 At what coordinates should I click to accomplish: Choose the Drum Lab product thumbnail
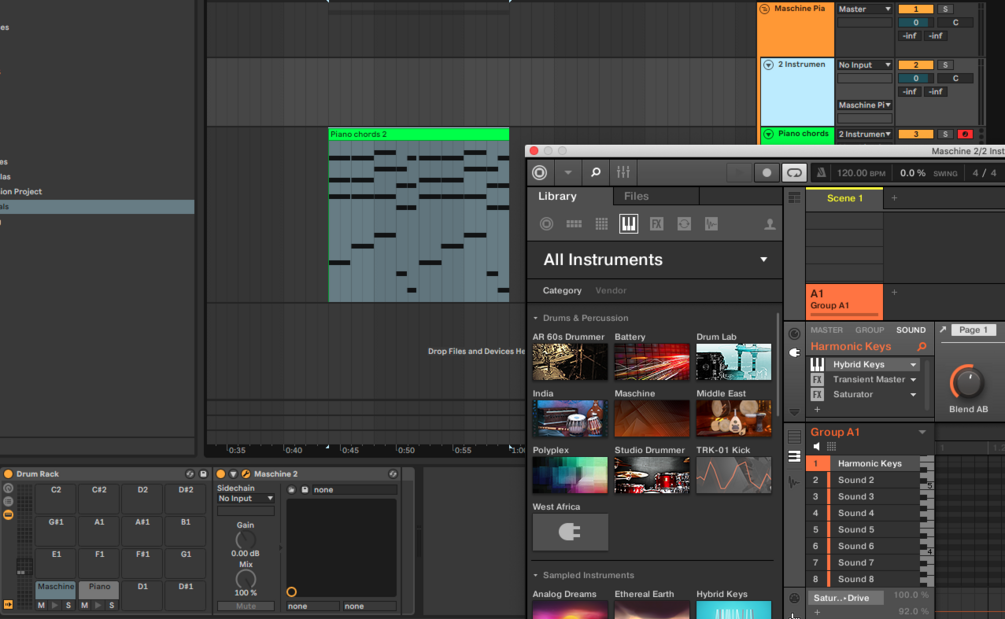pyautogui.click(x=734, y=361)
